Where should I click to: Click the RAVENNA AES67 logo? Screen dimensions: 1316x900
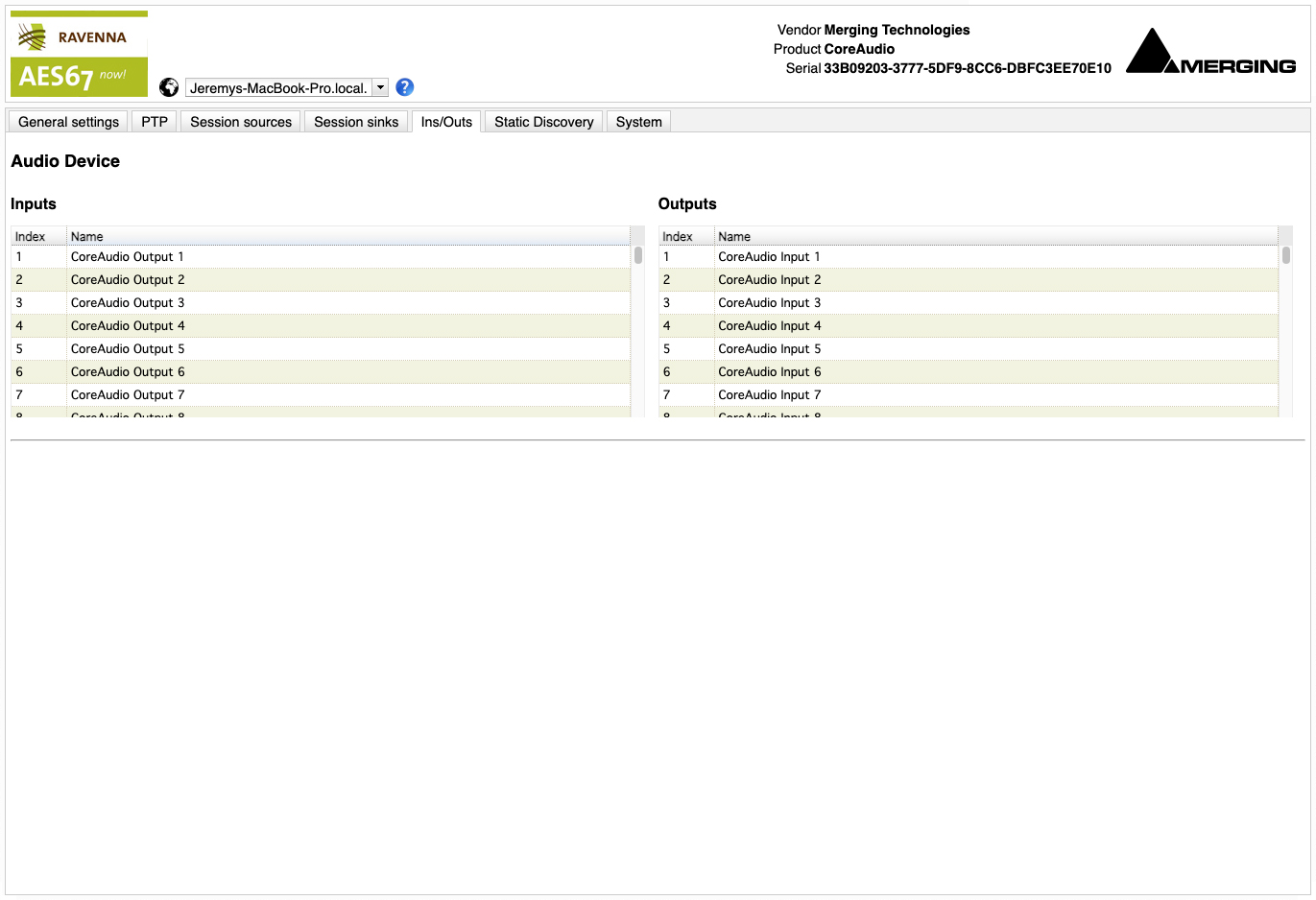79,55
